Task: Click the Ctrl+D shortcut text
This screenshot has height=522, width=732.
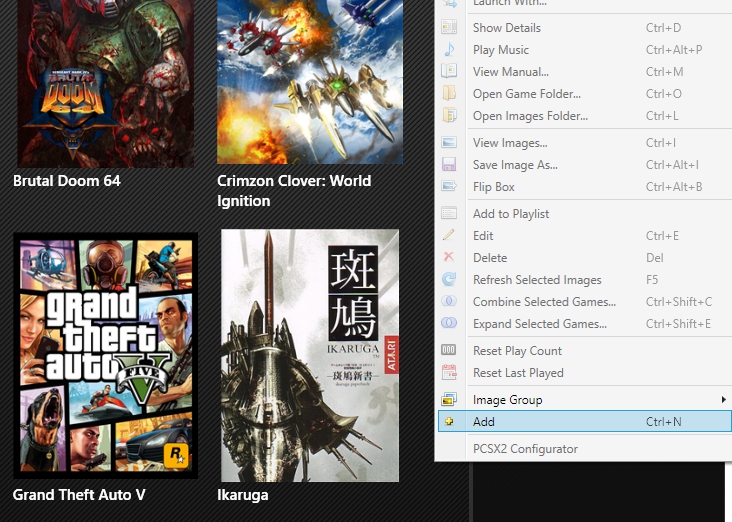Action: coord(663,28)
